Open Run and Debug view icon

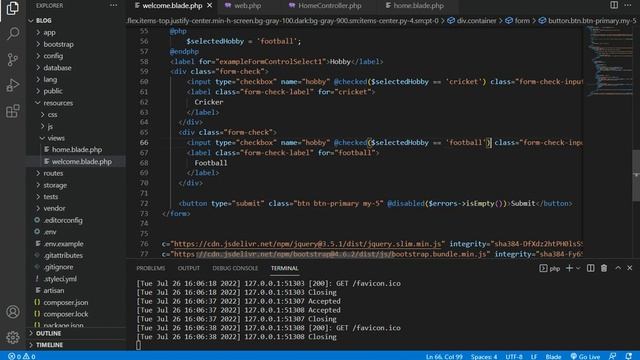(x=13, y=85)
